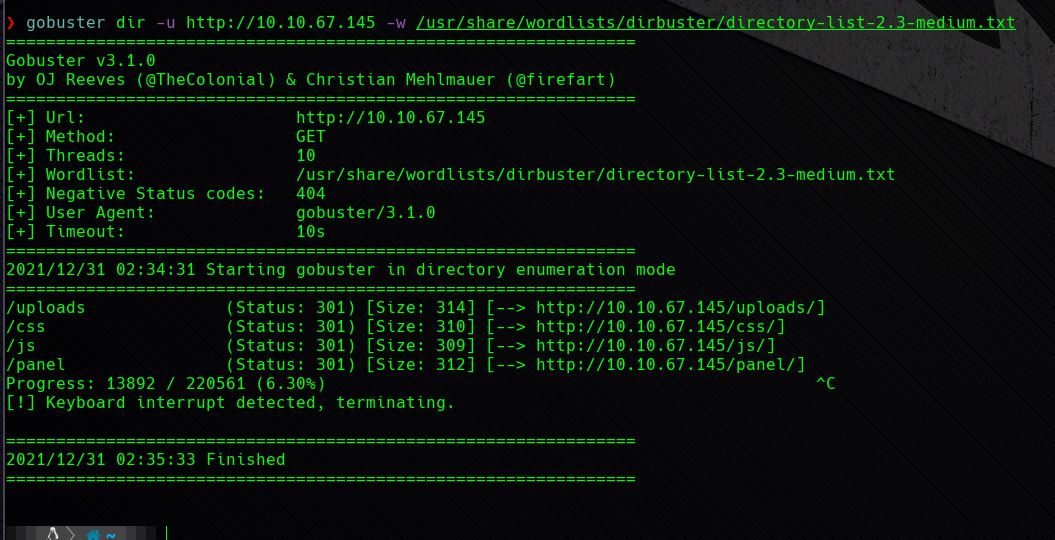This screenshot has height=540, width=1055.
Task: Click the Url value http://10.10.67.145
Action: coord(391,118)
